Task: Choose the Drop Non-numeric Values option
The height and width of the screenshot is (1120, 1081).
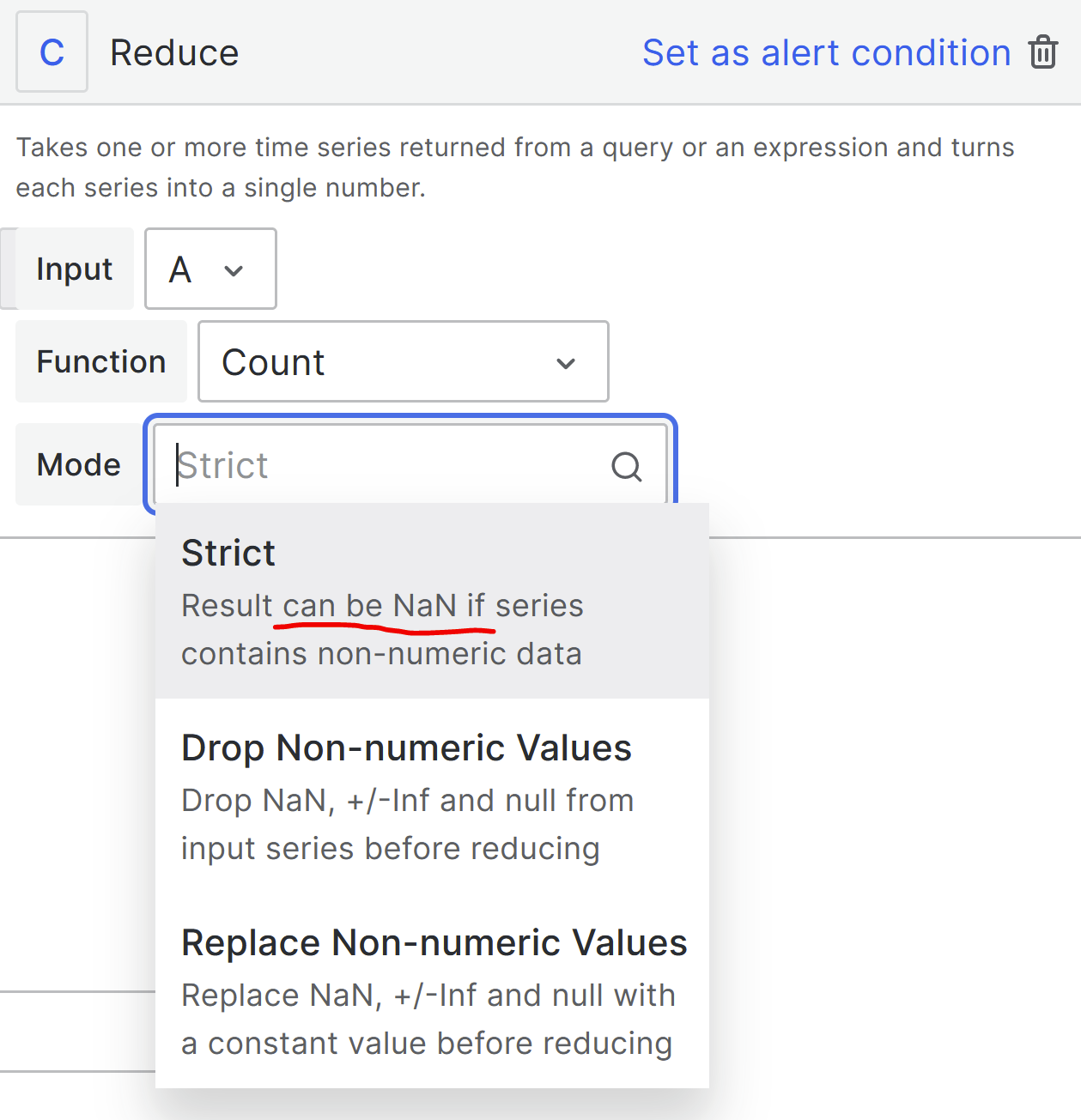Action: pyautogui.click(x=432, y=796)
